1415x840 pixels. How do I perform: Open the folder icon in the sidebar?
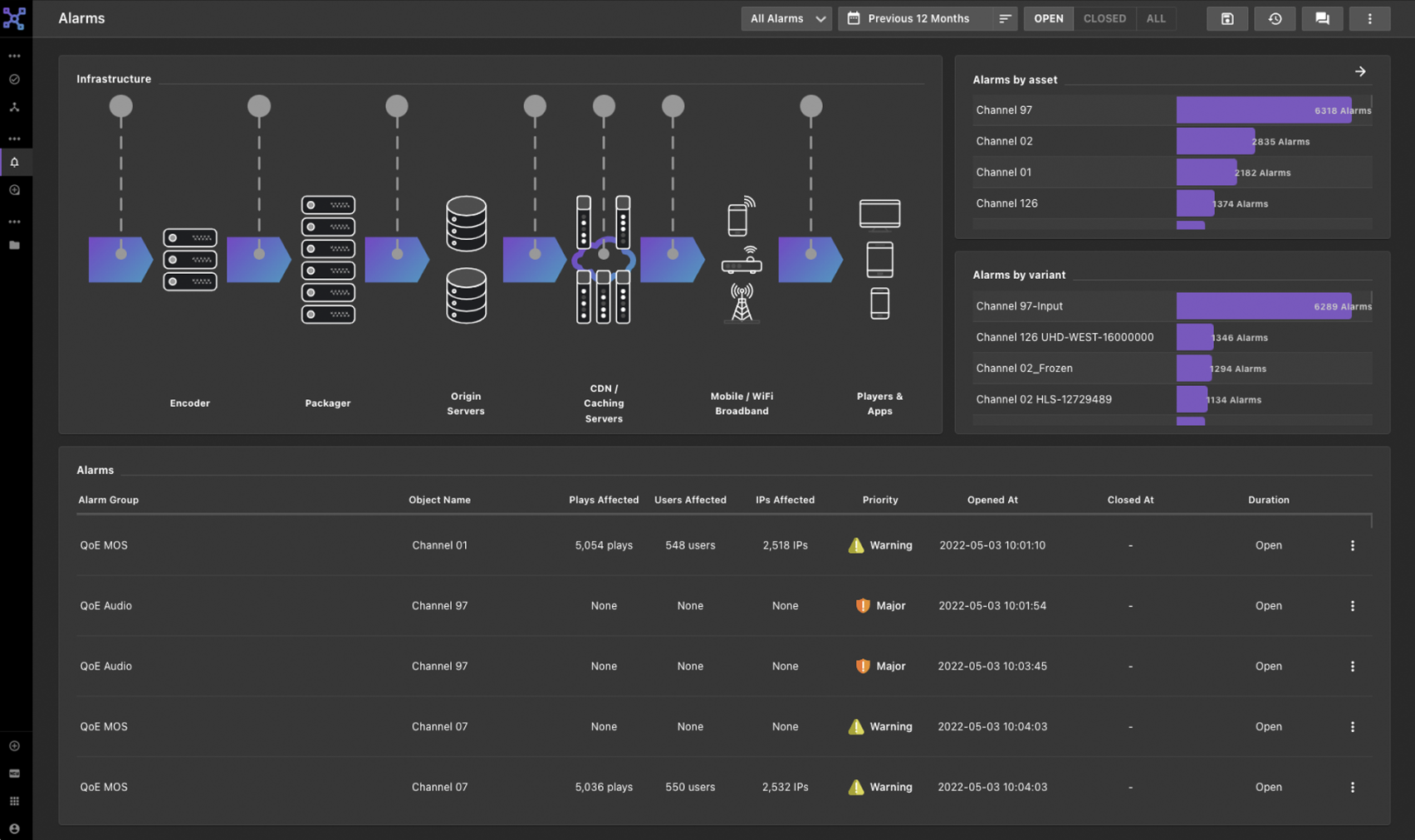[x=14, y=246]
